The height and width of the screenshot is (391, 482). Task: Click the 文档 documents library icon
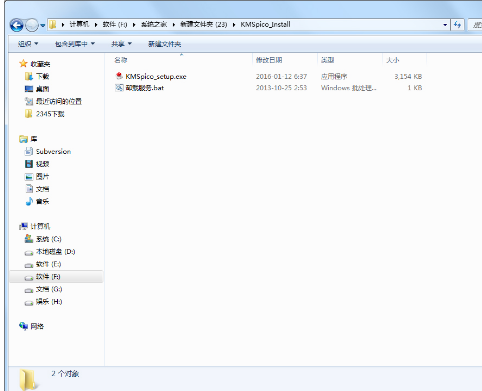click(x=29, y=189)
